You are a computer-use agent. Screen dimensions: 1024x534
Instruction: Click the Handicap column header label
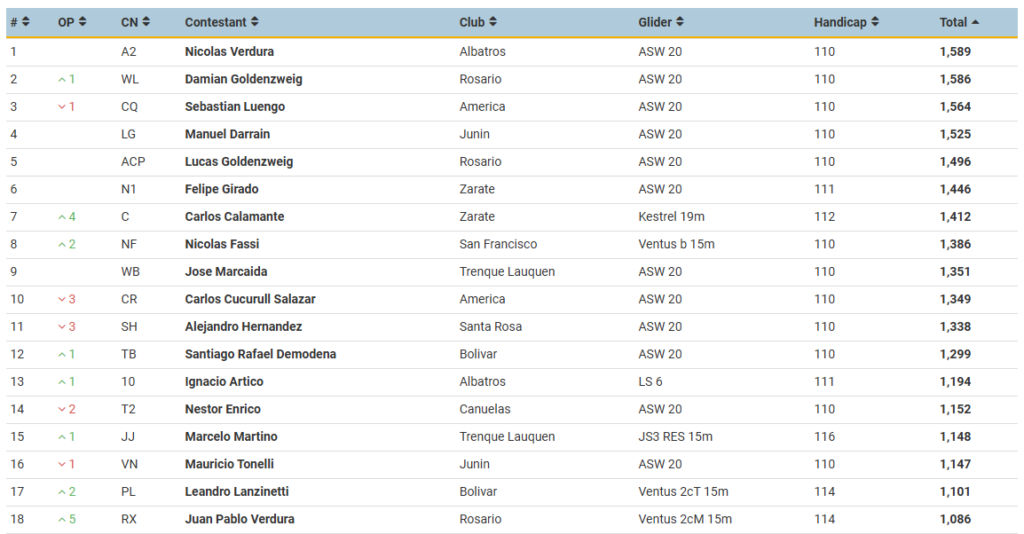[x=840, y=22]
